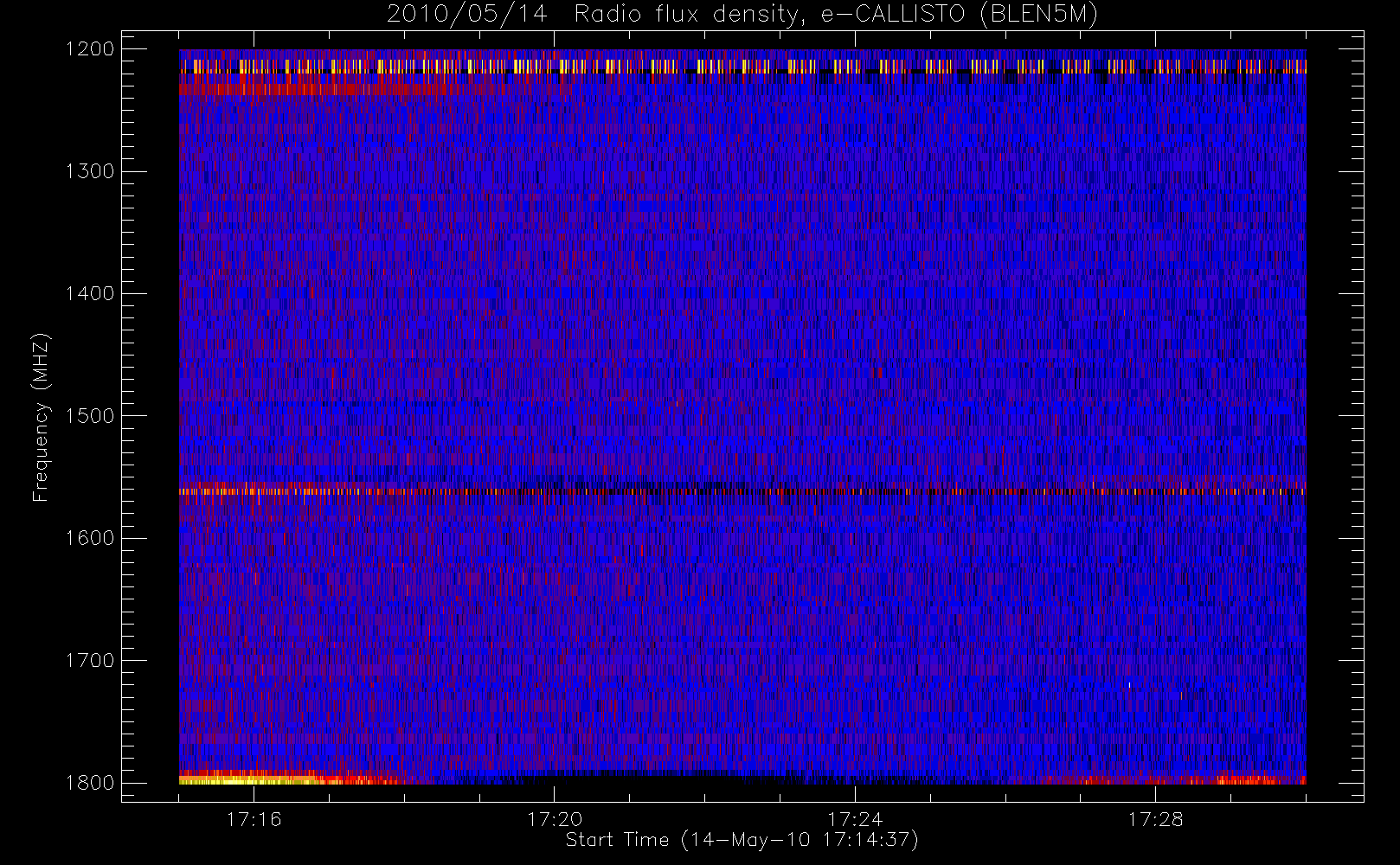Select the 1200 frequency tick label

pos(90,49)
